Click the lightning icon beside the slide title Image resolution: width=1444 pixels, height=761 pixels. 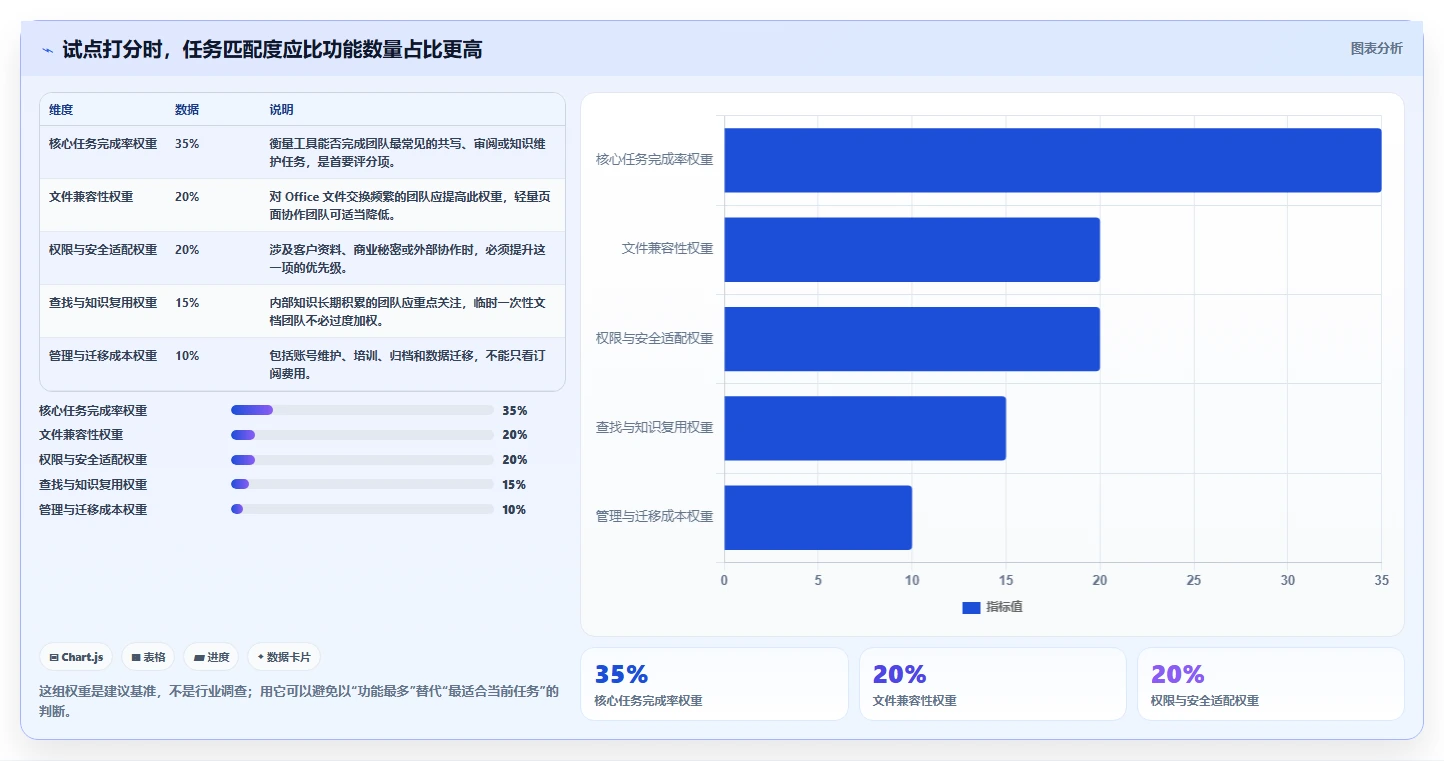[47, 50]
